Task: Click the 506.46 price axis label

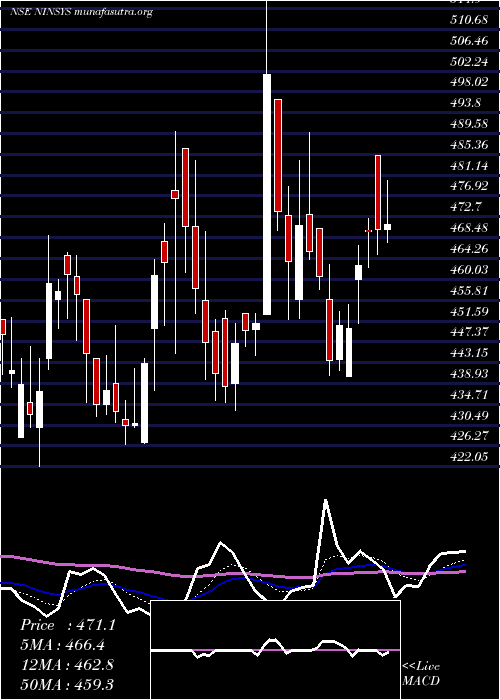Action: [x=468, y=41]
